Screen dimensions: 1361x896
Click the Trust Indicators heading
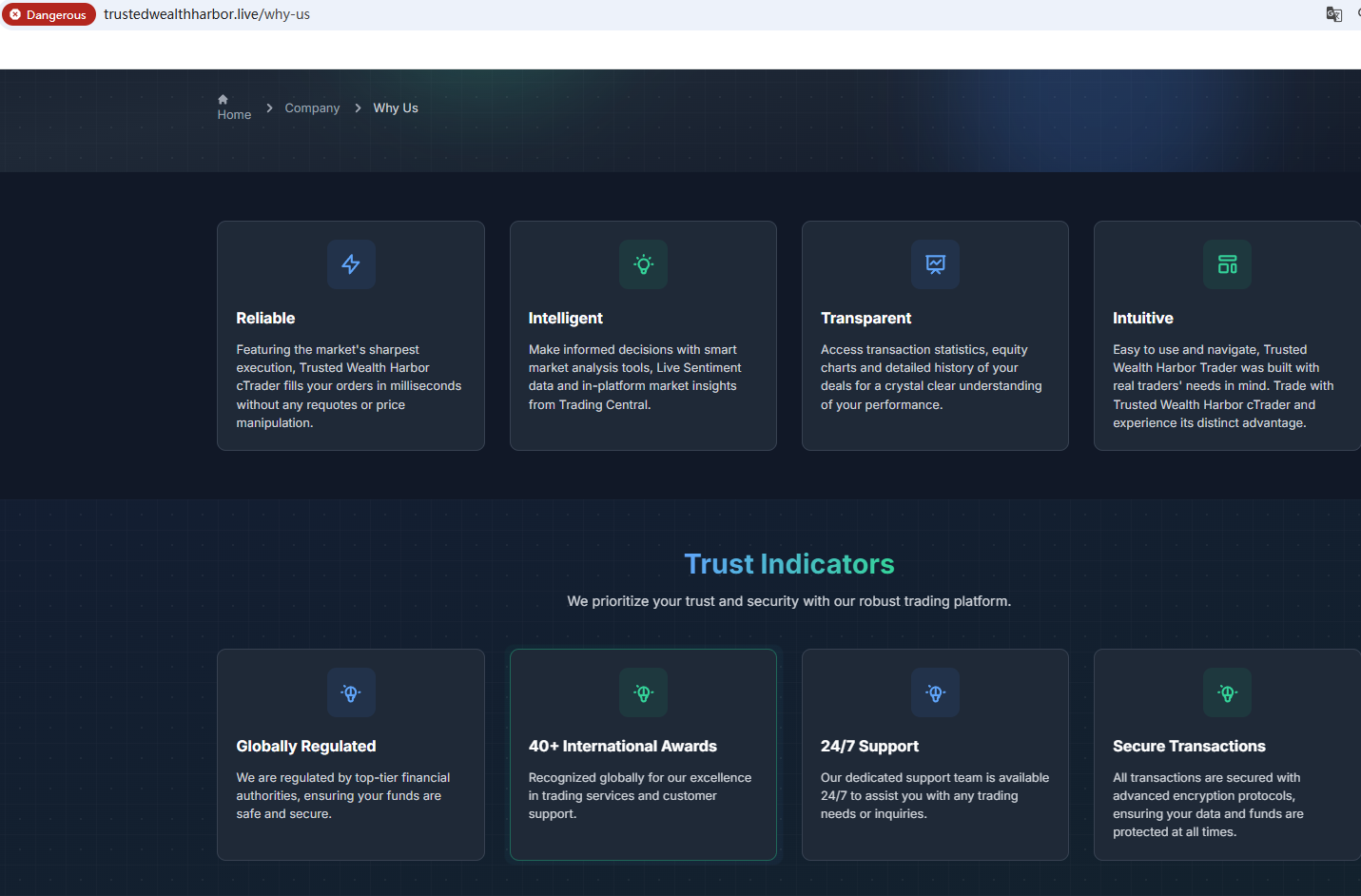[788, 564]
